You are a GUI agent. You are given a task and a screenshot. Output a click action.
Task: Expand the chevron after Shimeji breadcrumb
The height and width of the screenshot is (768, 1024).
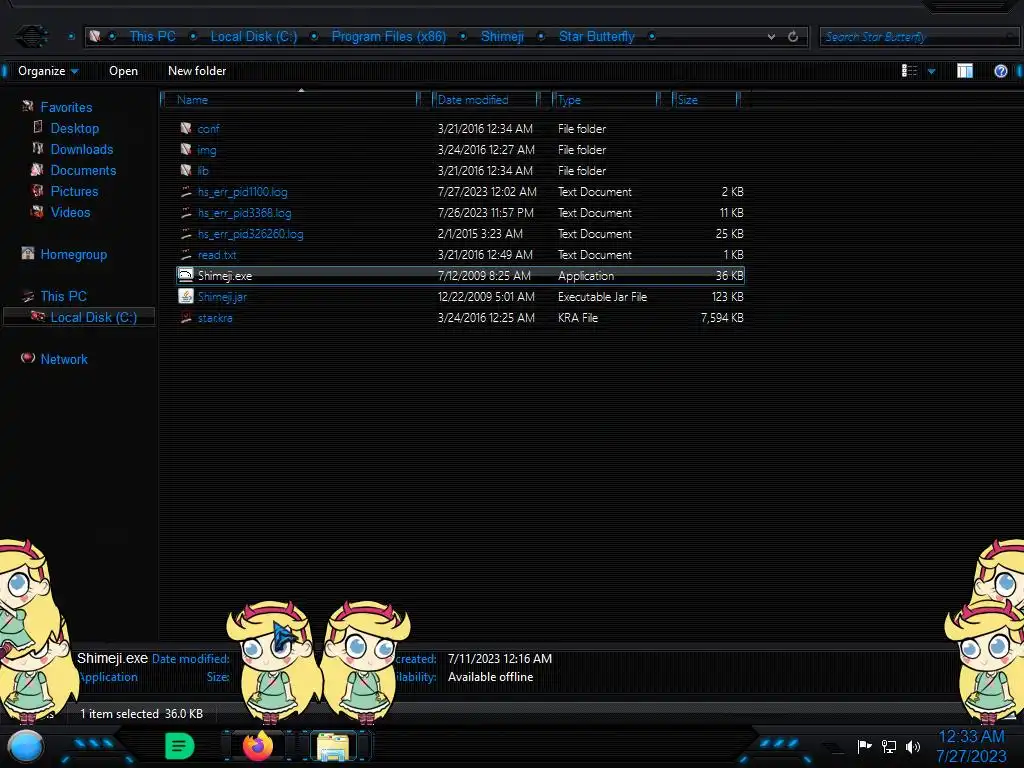coord(541,37)
